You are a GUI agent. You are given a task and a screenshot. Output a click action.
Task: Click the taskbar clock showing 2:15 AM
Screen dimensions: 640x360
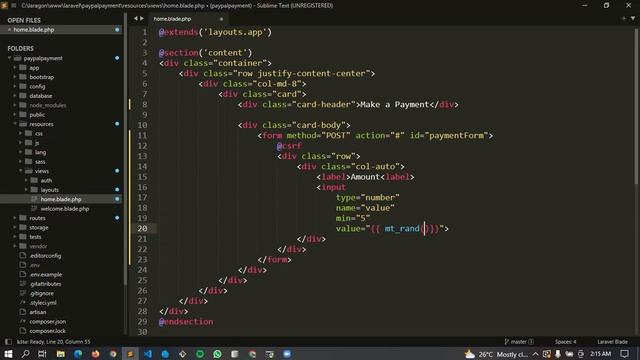tap(600, 354)
